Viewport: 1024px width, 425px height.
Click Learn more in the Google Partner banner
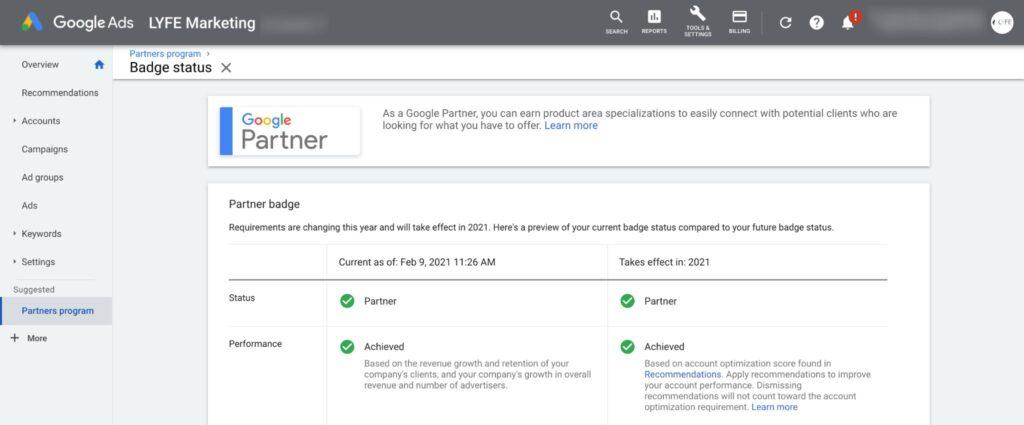[x=571, y=125]
